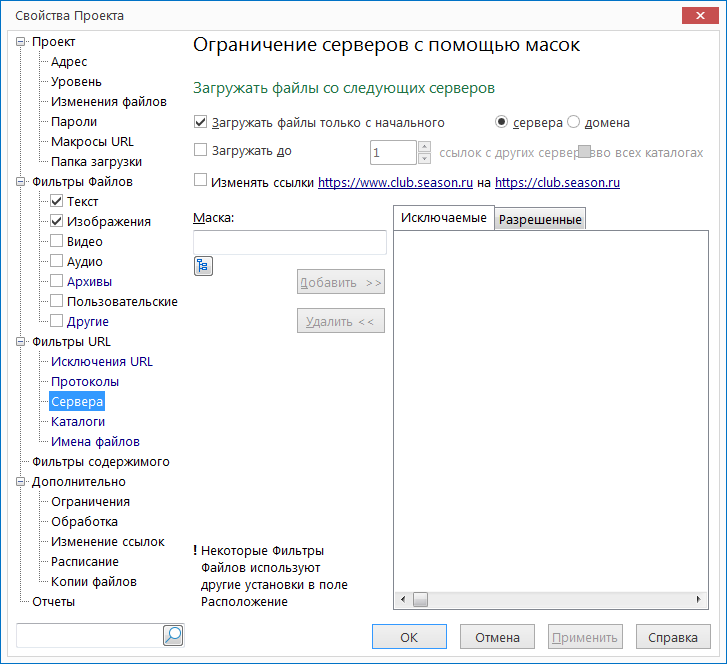Image resolution: width=727 pixels, height=664 pixels.
Task: Click the magnifier search icon
Action: click(x=173, y=635)
